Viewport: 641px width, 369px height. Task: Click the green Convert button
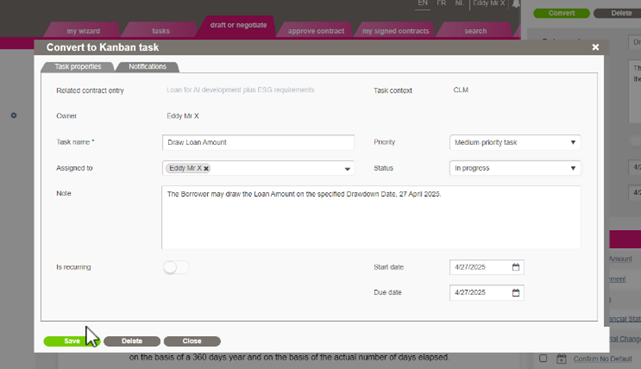[561, 13]
